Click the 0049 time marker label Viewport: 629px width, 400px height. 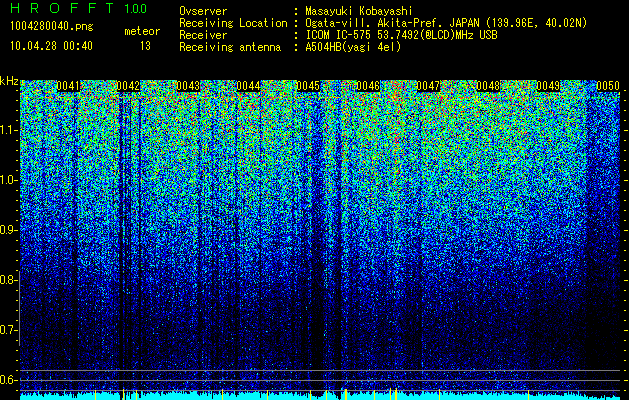(x=548, y=86)
